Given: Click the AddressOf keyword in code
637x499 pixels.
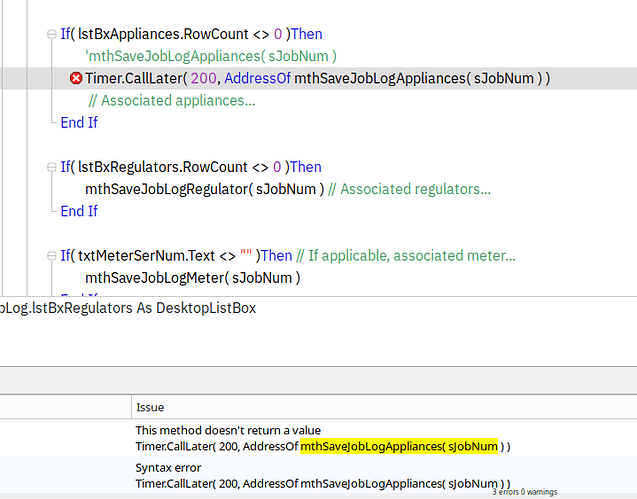Looking at the screenshot, I should (x=257, y=78).
